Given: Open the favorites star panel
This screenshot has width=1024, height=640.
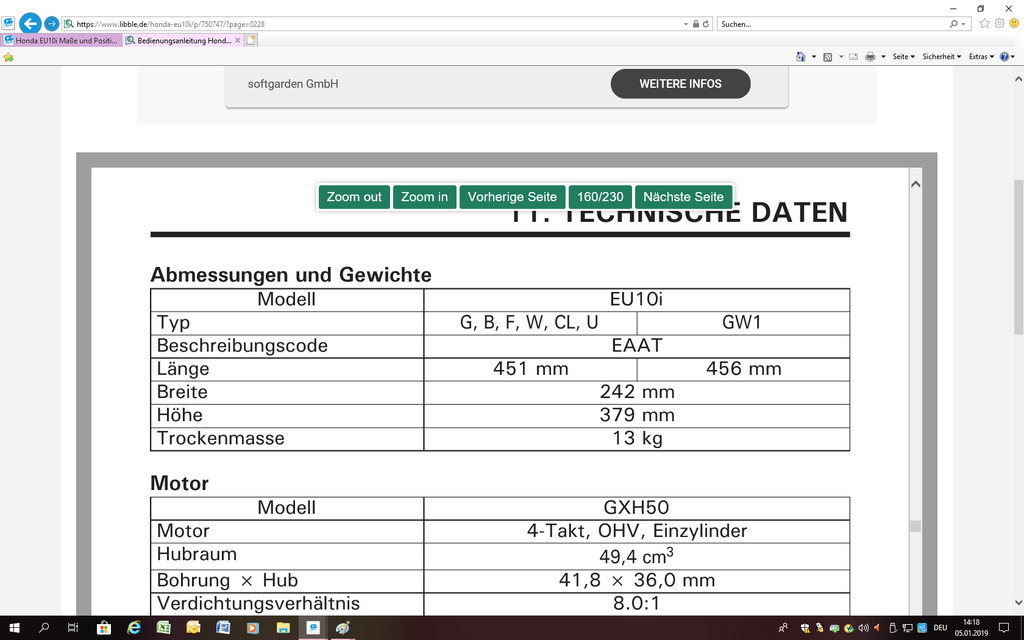Looking at the screenshot, I should [984, 24].
